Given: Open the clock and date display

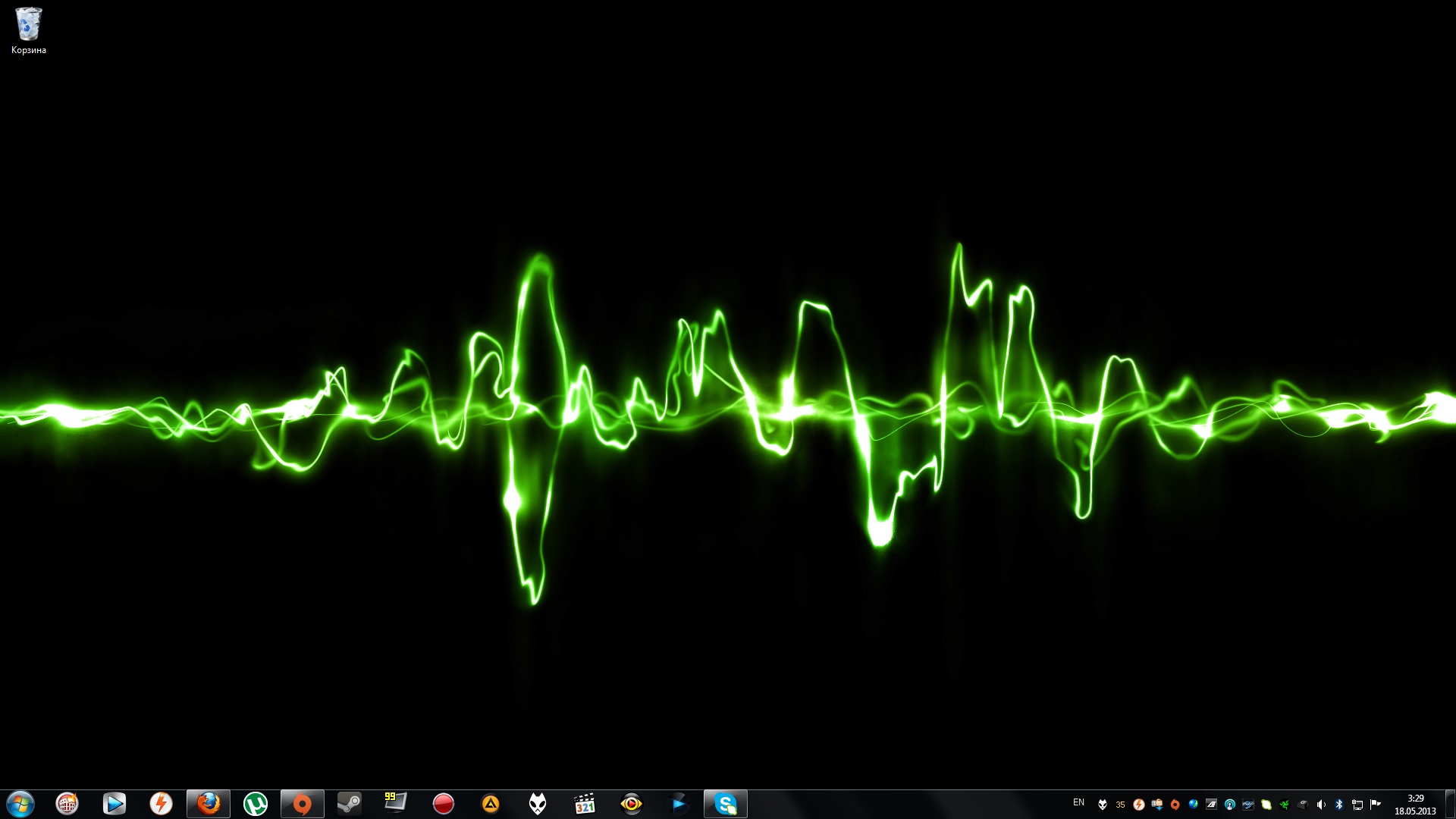Looking at the screenshot, I should tap(1415, 804).
